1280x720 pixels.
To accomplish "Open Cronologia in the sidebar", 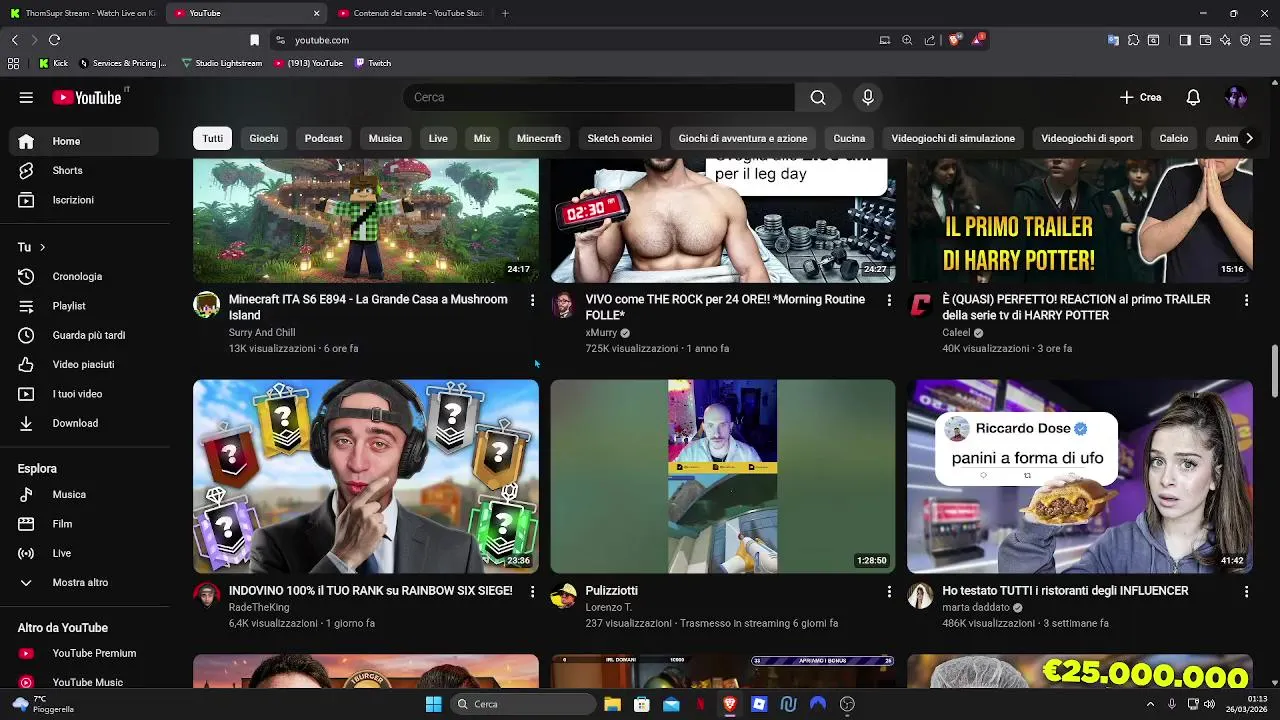I will [84, 276].
